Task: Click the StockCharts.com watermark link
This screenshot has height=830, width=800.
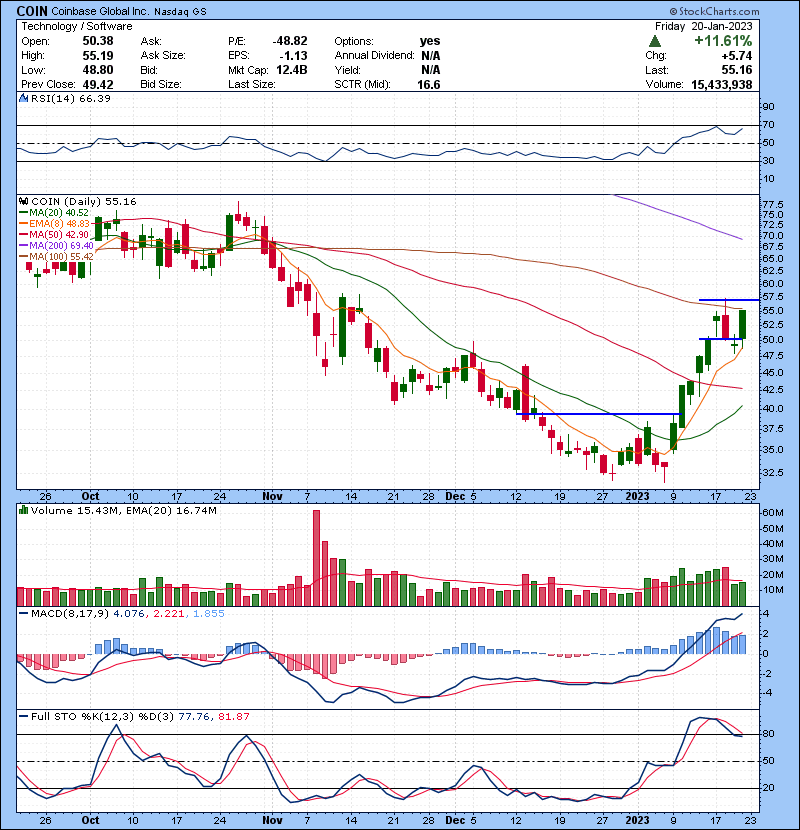Action: (714, 11)
